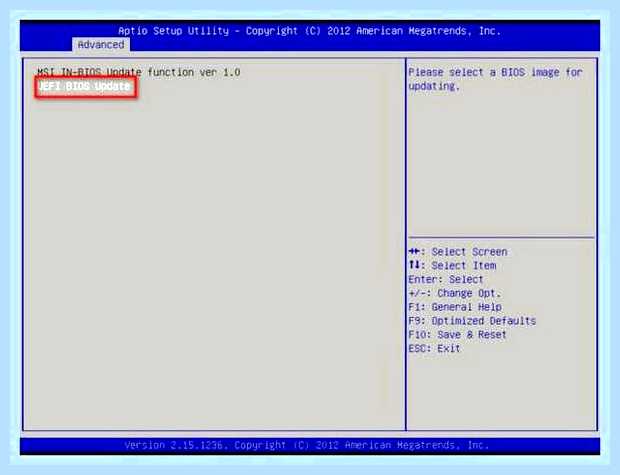Screen dimensions: 620x475
Task: Click the 'Select Screen' key hint
Action: pyautogui.click(x=458, y=252)
